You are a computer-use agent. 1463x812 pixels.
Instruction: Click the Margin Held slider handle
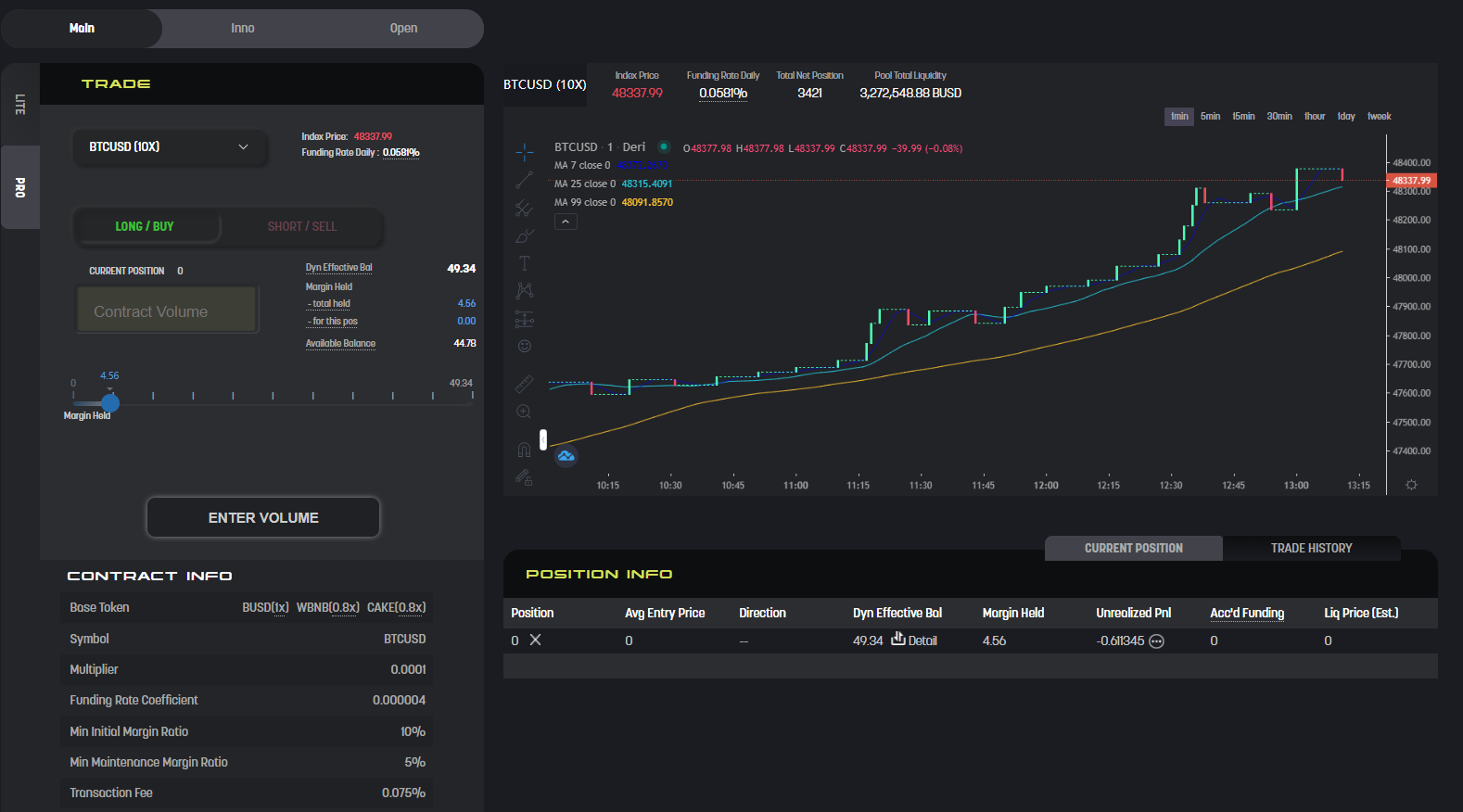pyautogui.click(x=110, y=403)
